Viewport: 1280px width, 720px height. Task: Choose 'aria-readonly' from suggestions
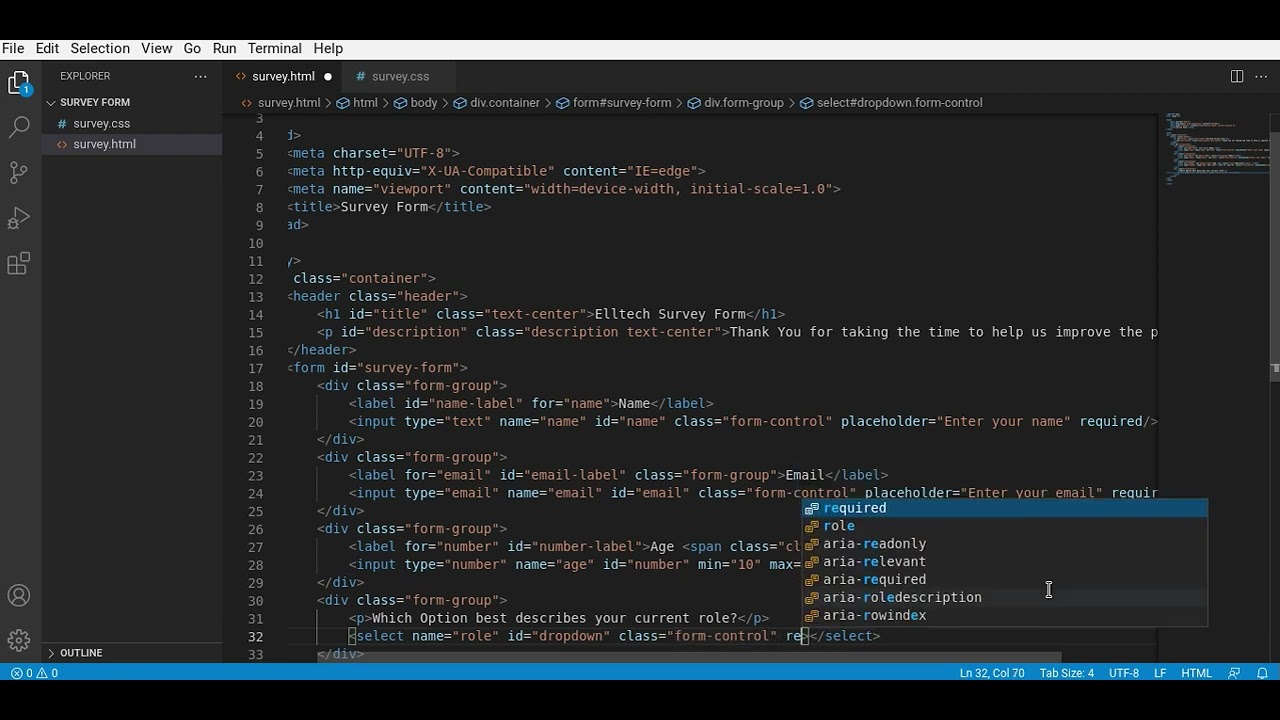pyautogui.click(x=1005, y=544)
